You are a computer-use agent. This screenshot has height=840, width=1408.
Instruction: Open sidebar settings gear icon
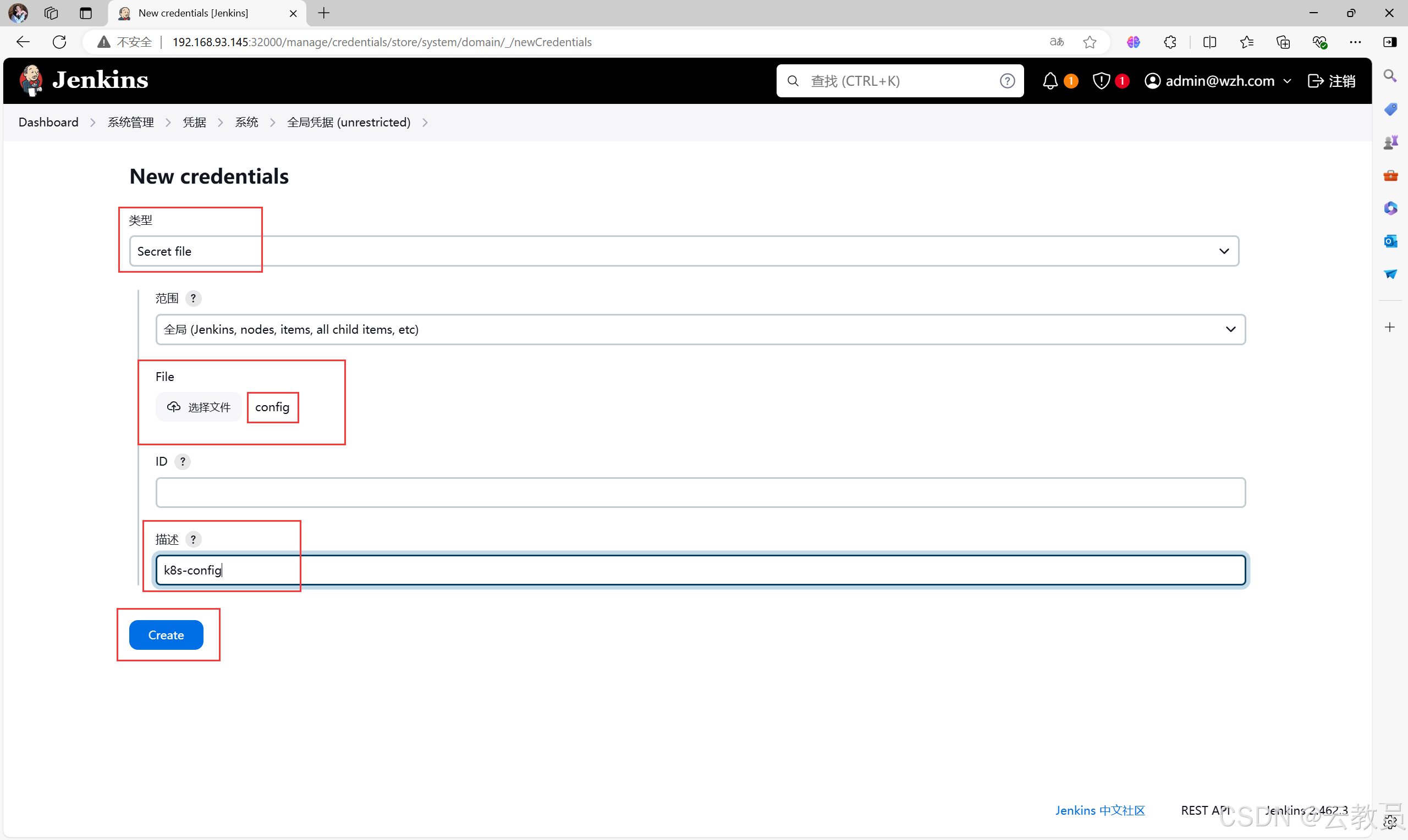(1390, 821)
